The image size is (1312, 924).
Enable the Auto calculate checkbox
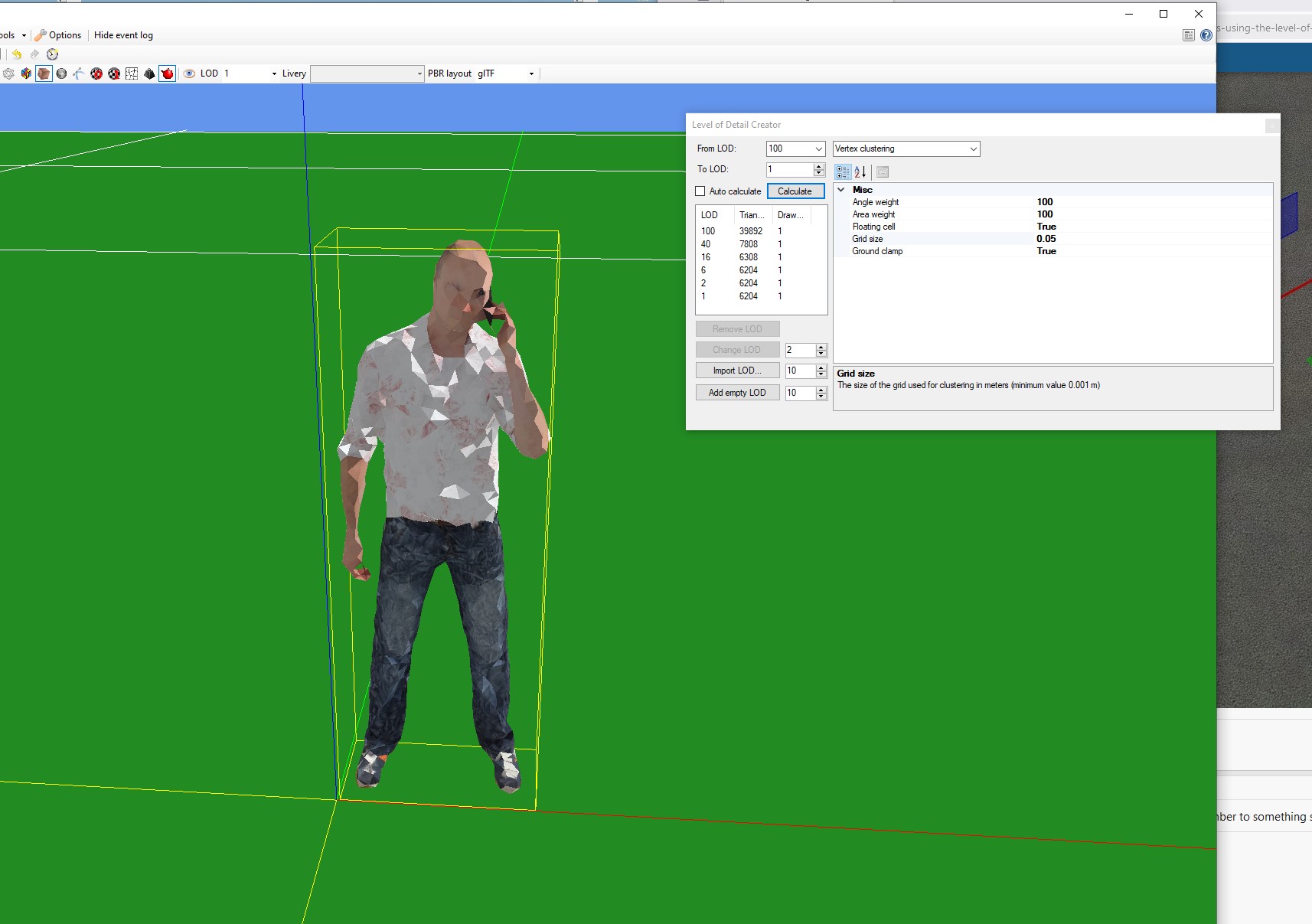coord(701,191)
